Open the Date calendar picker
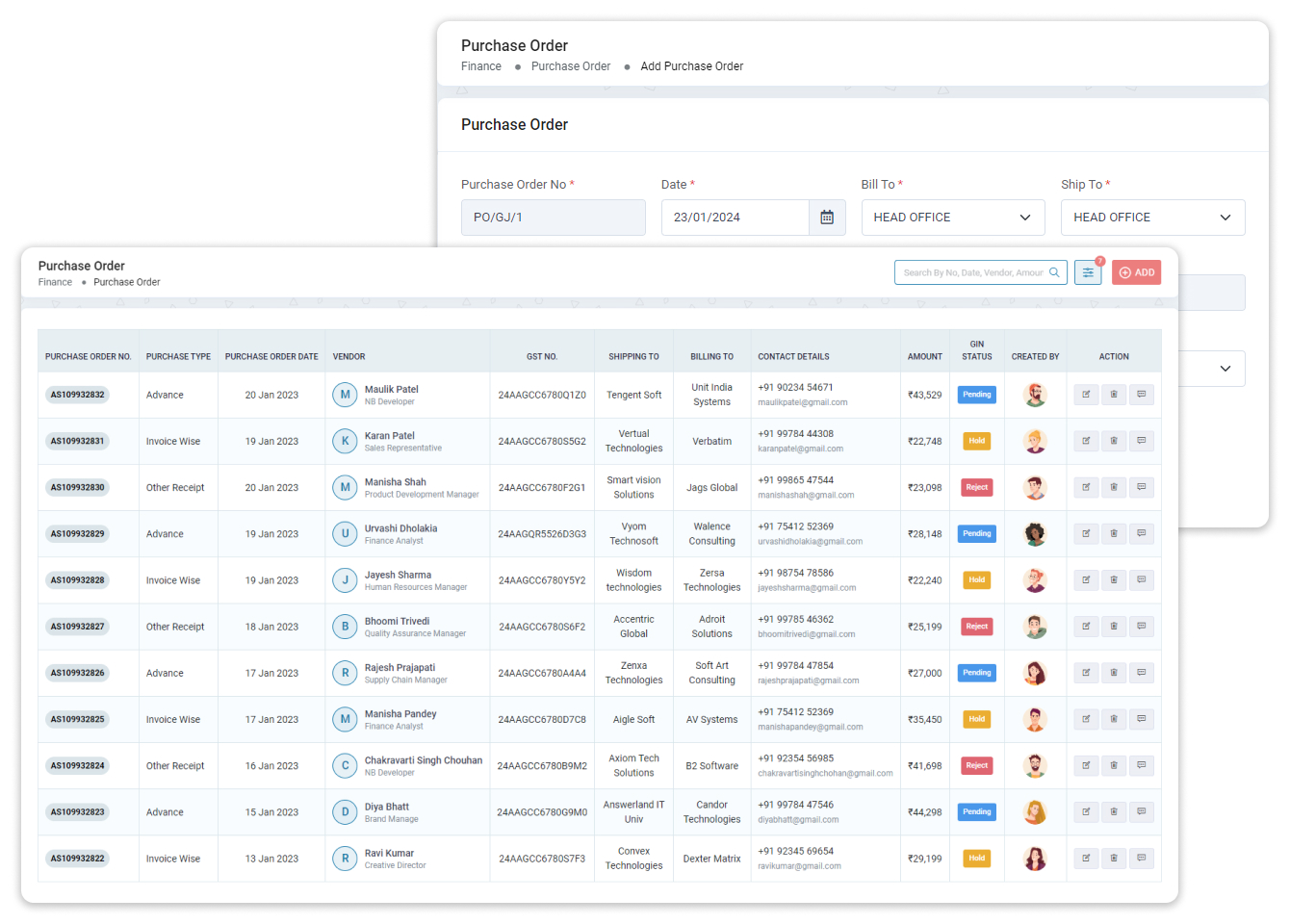The height and width of the screenshot is (924, 1290). point(827,218)
